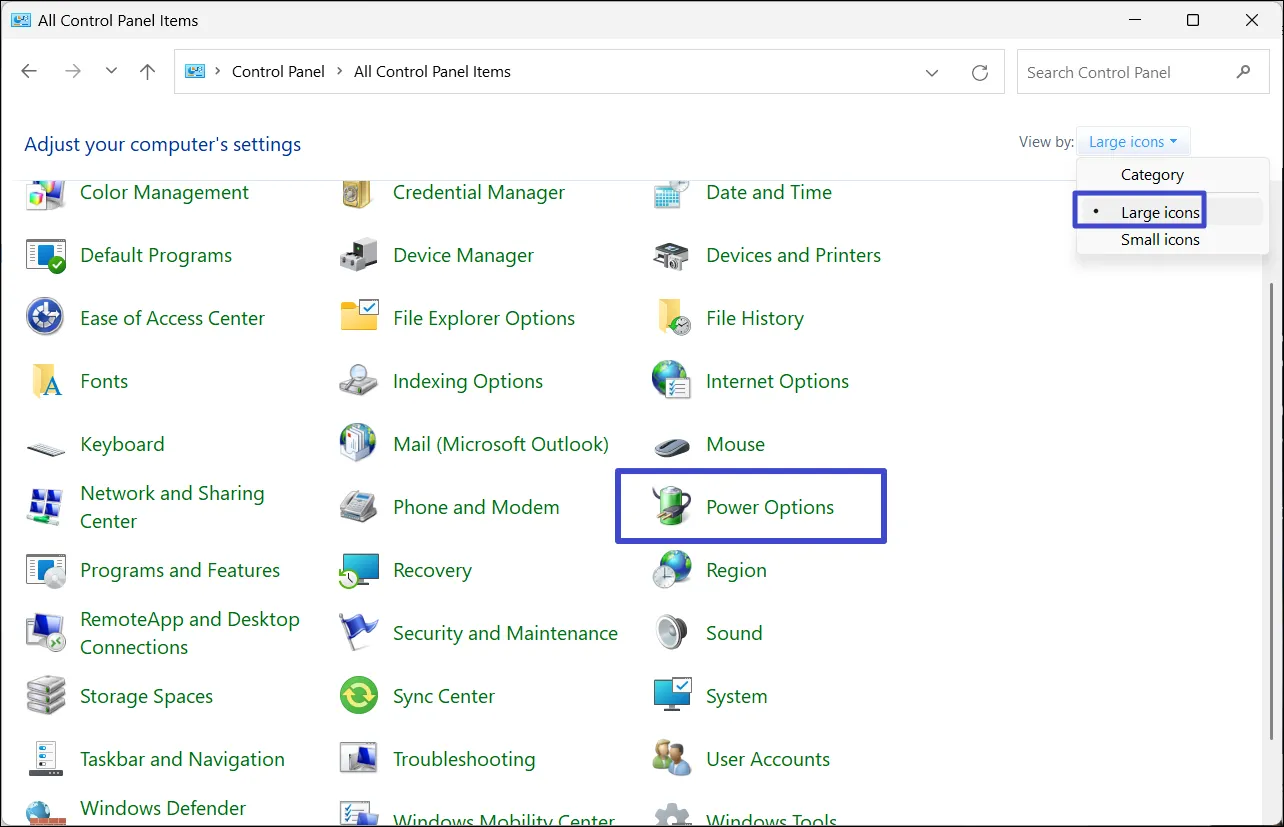The height and width of the screenshot is (827, 1284).
Task: Click the Control Panel breadcrumb
Action: pos(278,72)
